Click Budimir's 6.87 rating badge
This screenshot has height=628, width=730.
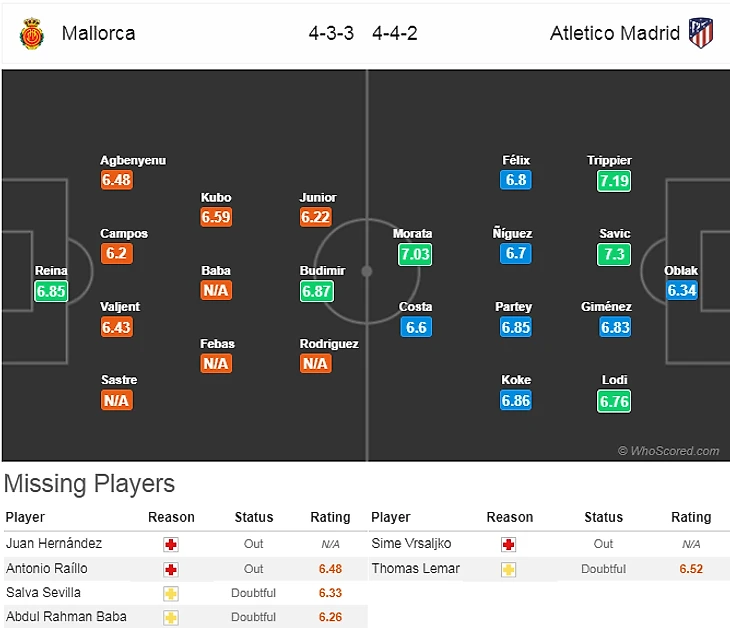point(316,290)
